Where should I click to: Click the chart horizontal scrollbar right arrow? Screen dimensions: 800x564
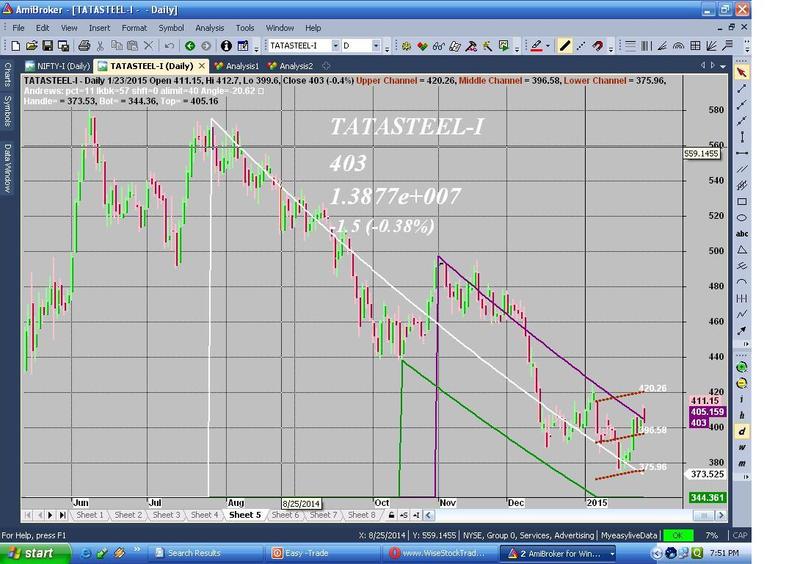pyautogui.click(x=721, y=516)
